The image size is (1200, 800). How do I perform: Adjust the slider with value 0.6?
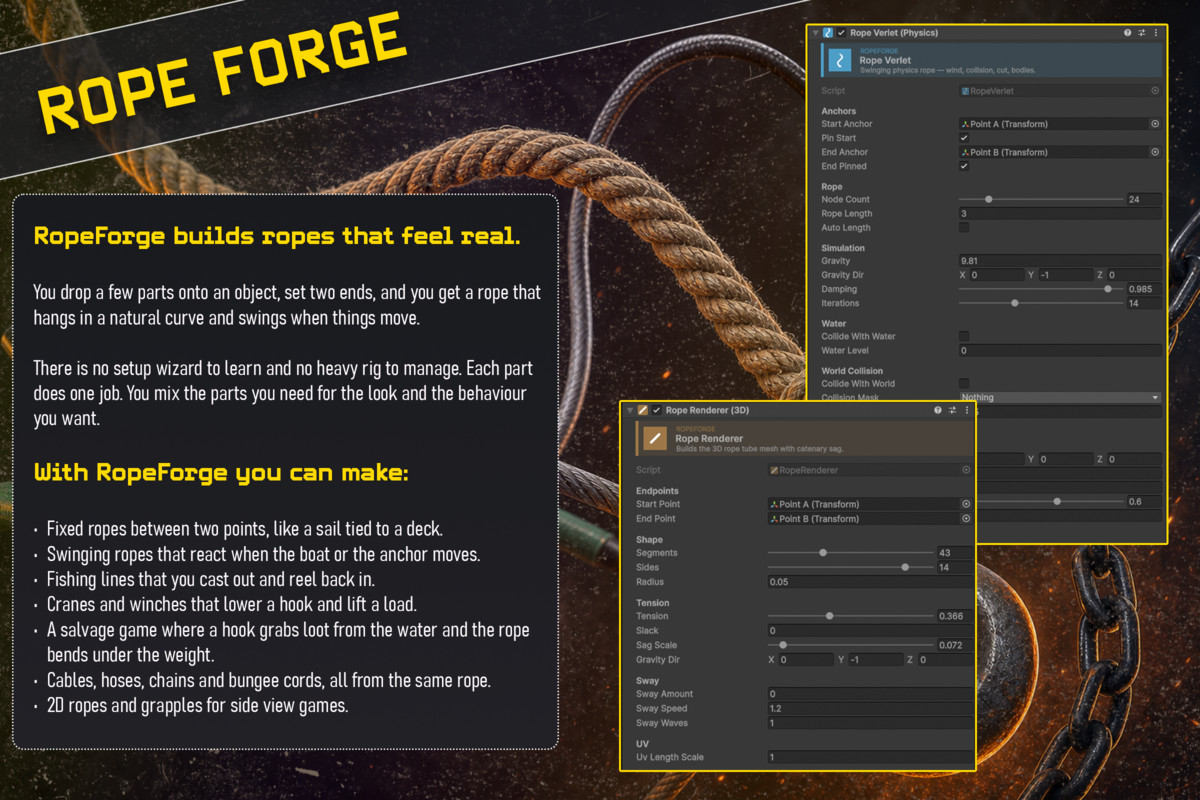1049,502
